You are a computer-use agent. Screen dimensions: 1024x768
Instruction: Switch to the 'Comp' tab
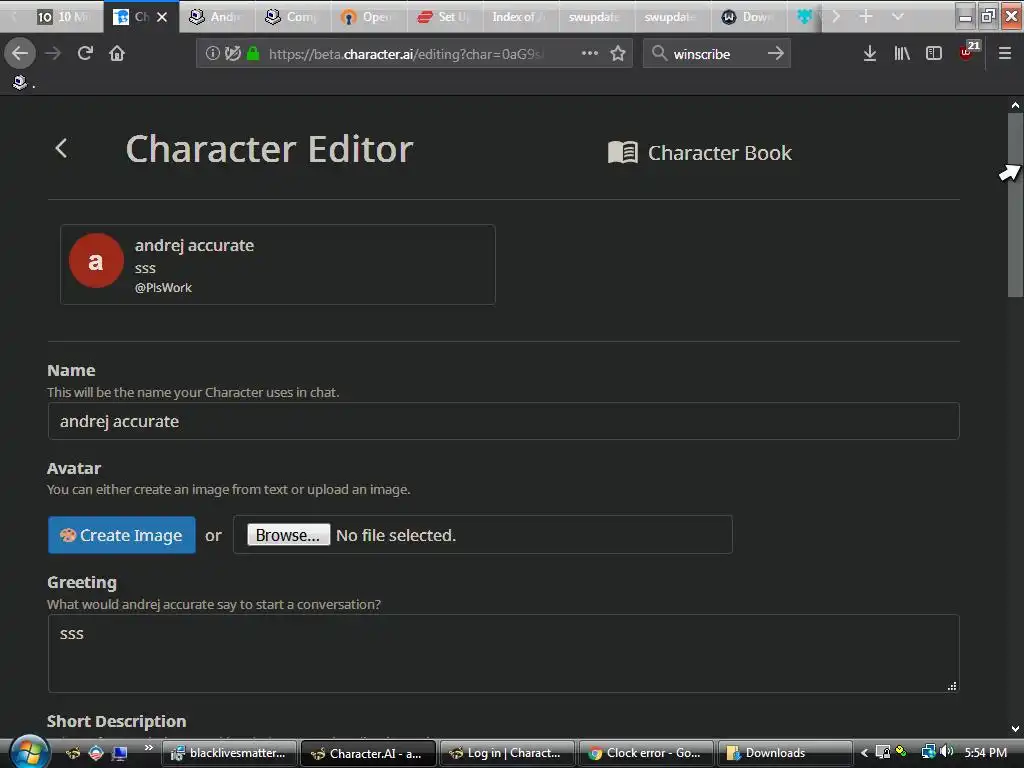tap(293, 17)
